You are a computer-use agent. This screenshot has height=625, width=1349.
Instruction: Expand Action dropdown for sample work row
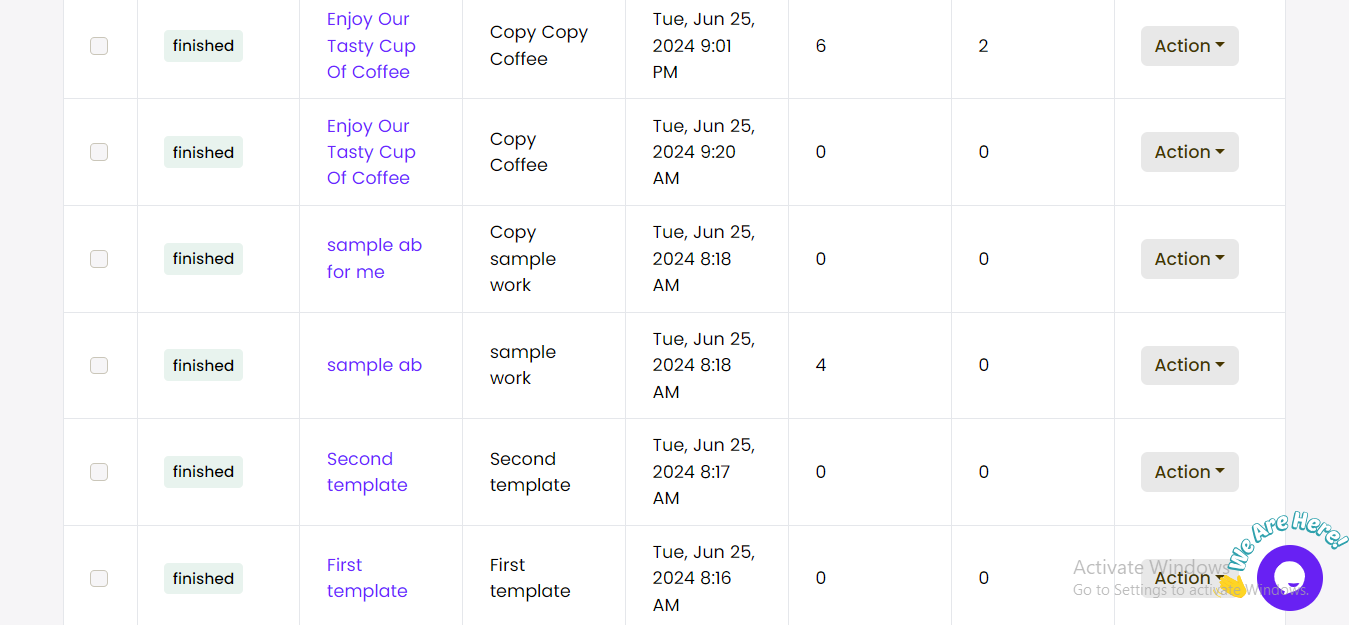(x=1189, y=365)
